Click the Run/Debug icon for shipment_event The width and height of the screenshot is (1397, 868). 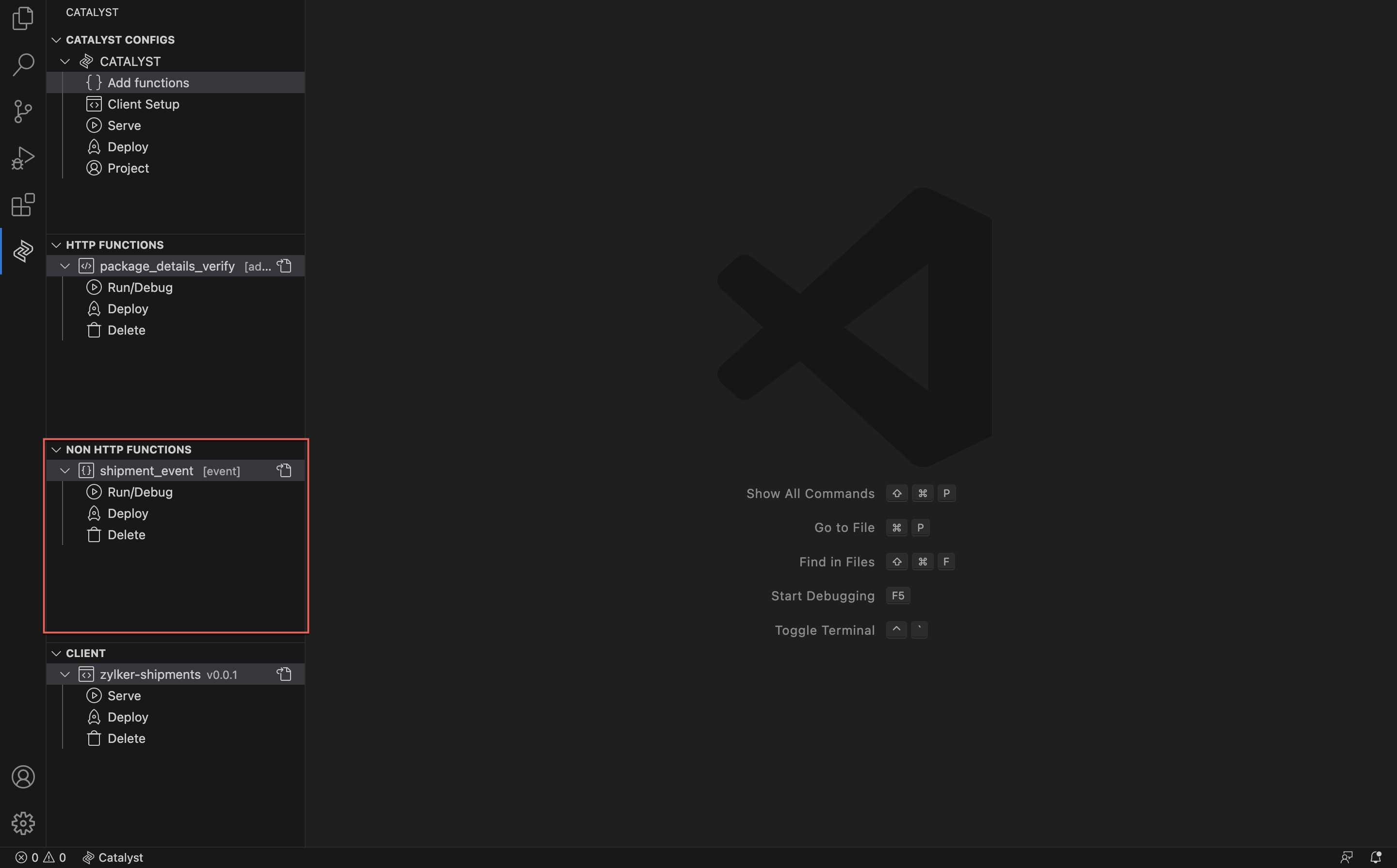point(94,491)
